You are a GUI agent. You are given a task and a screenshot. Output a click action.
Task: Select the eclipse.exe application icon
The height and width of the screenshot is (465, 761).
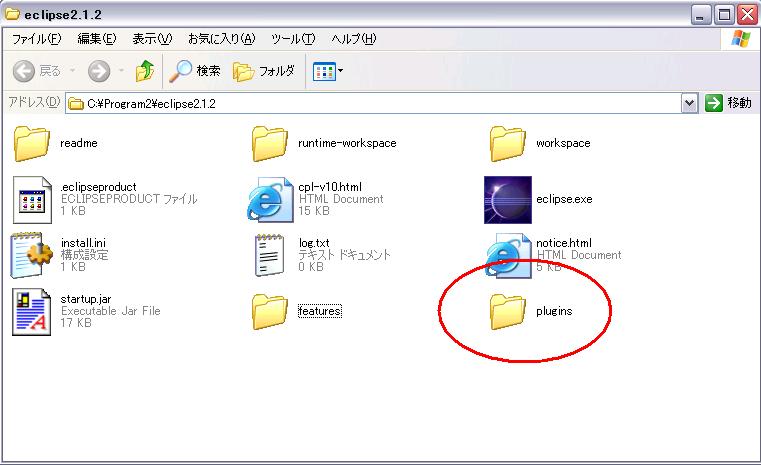click(x=508, y=199)
